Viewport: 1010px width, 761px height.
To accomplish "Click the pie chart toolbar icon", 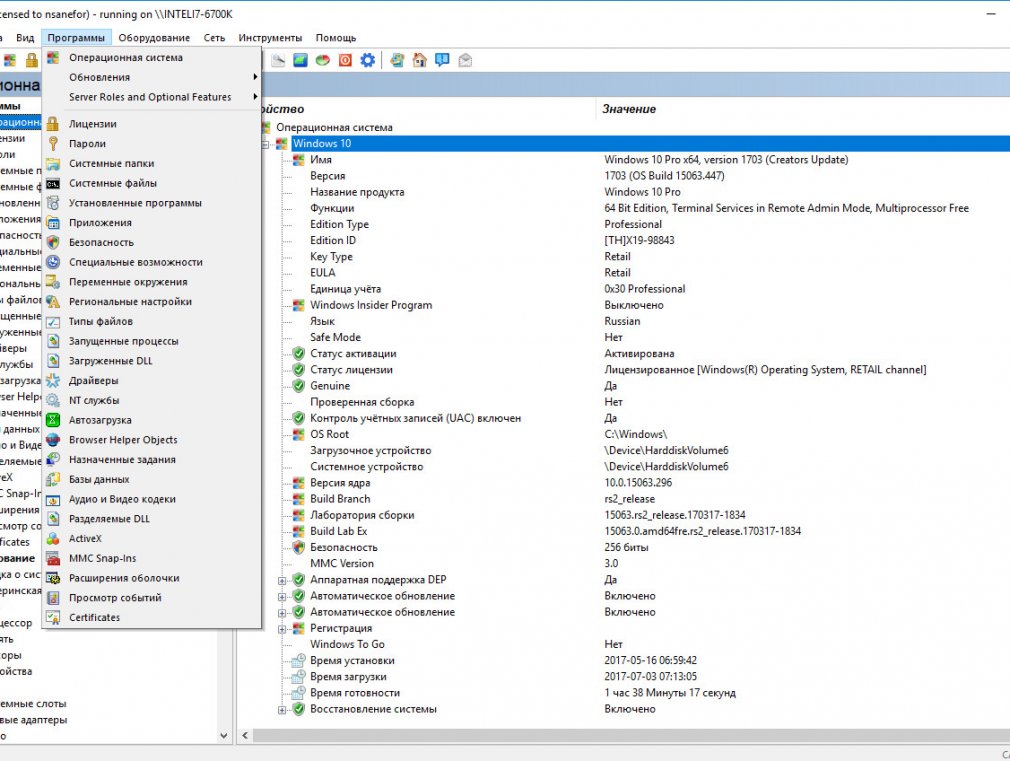I will [x=323, y=61].
